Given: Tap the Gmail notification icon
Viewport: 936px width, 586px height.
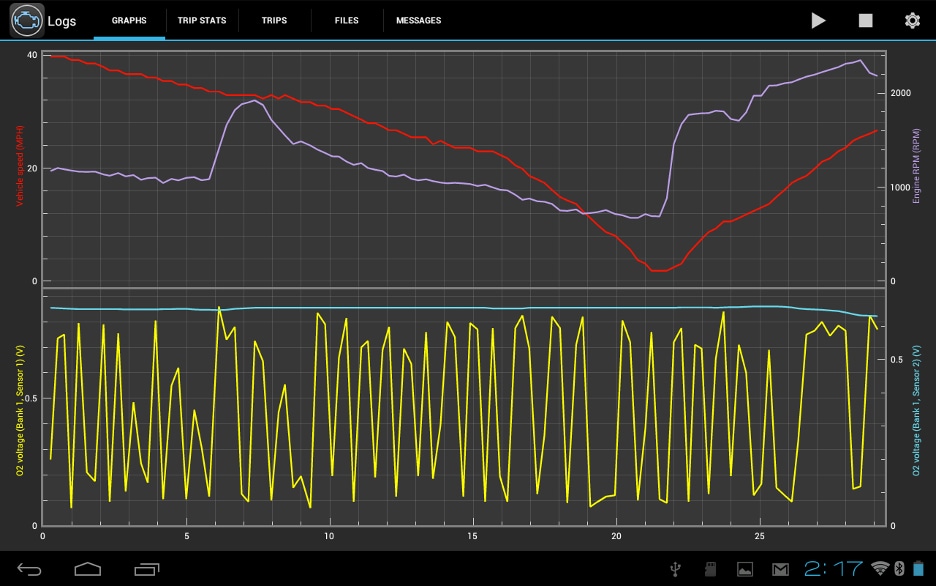Looking at the screenshot, I should click(779, 569).
